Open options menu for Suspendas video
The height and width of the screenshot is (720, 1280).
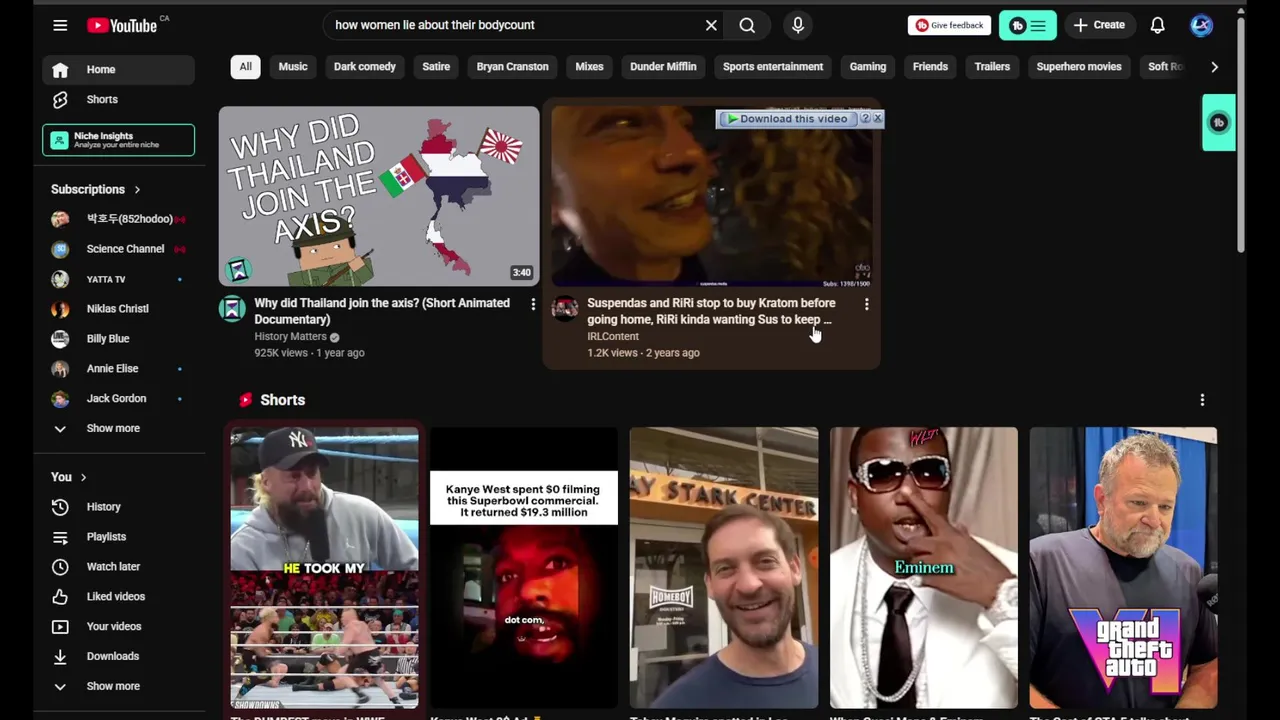866,304
